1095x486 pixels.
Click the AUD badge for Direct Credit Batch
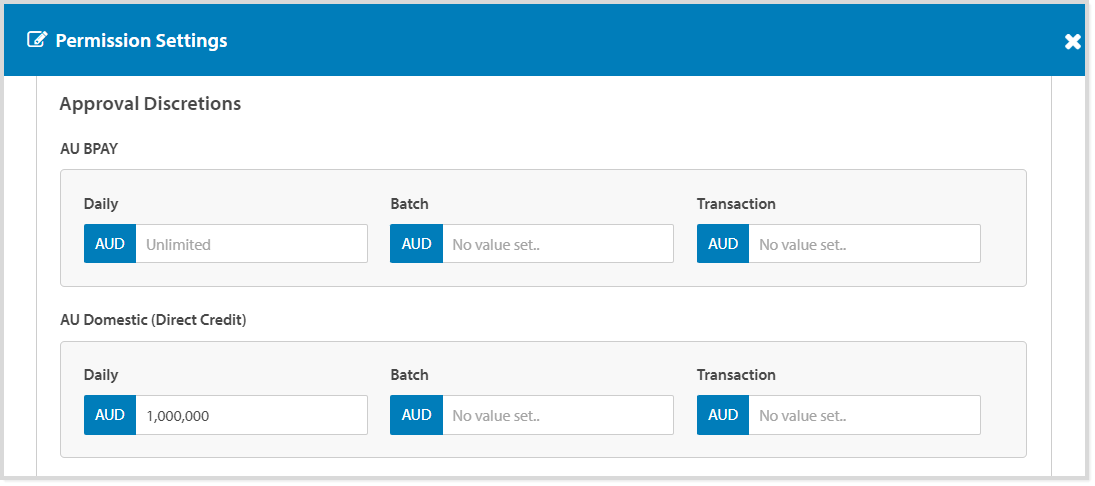[416, 415]
